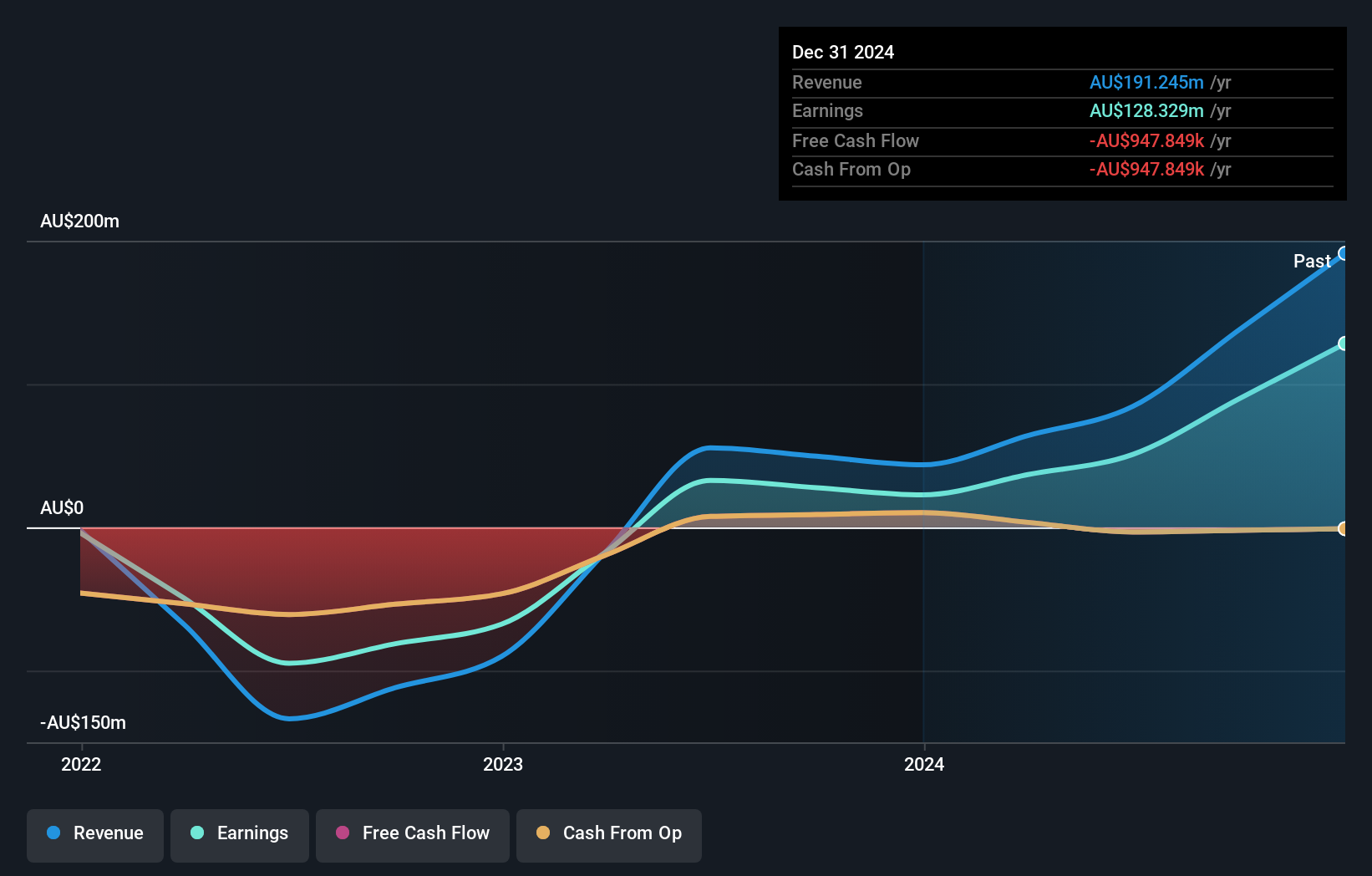Toggle the Free Cash Flow legend button
This screenshot has width=1372, height=876.
(413, 835)
